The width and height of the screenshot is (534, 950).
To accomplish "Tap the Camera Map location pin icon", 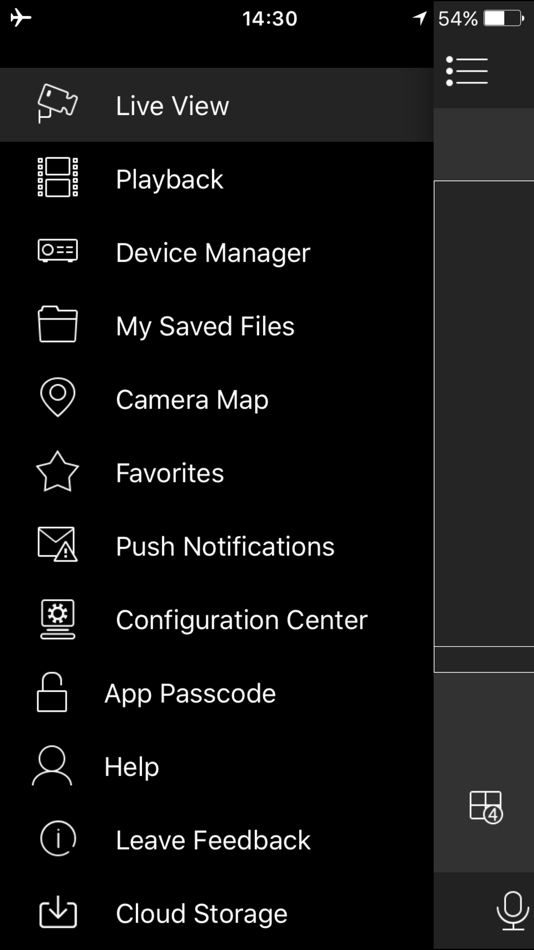I will 58,397.
